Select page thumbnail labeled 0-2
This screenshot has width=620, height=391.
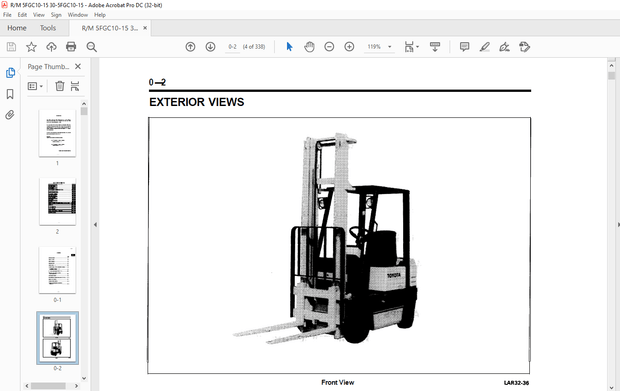pyautogui.click(x=57, y=338)
